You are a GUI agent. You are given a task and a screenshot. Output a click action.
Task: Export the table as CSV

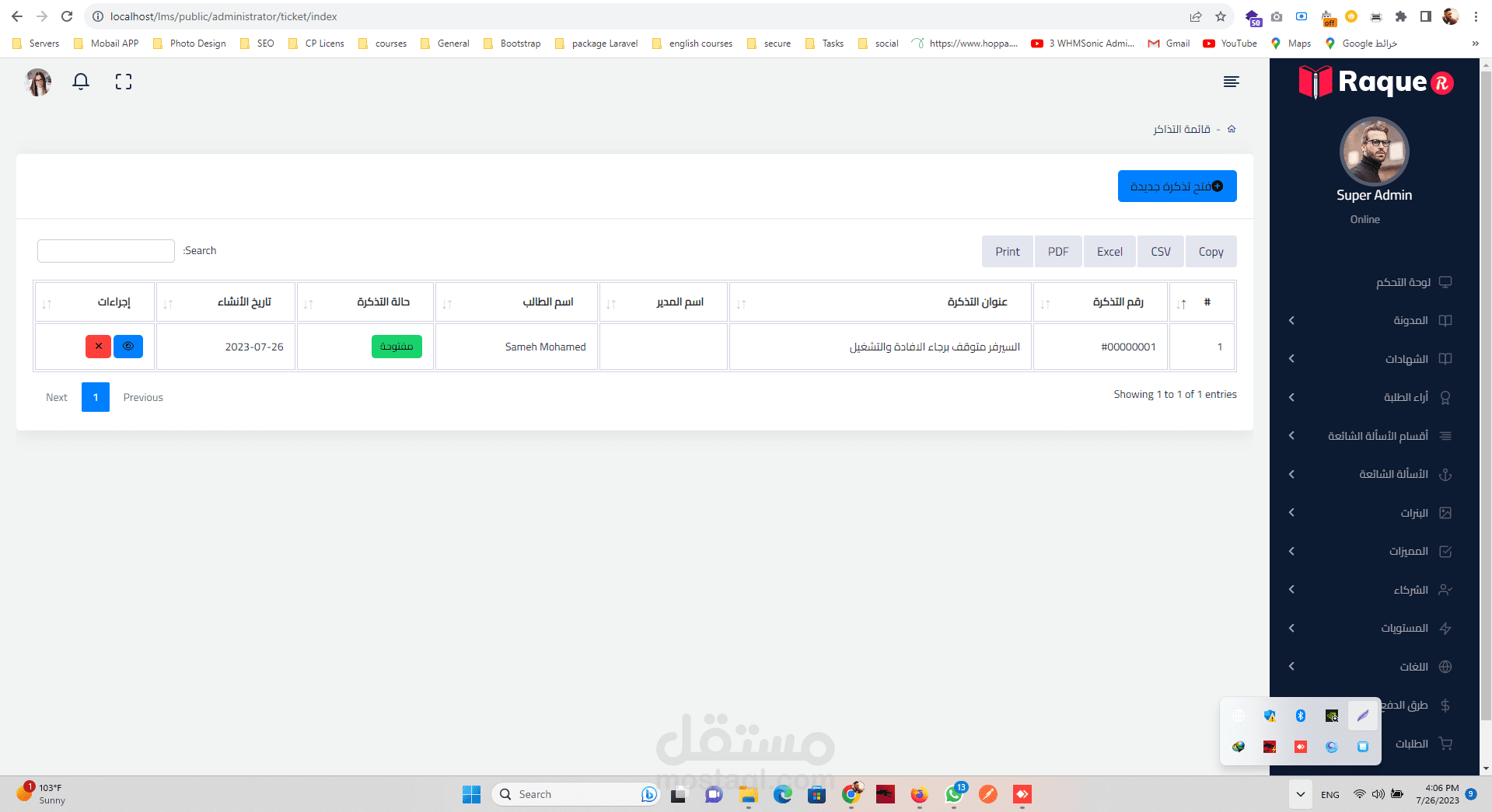click(1161, 252)
